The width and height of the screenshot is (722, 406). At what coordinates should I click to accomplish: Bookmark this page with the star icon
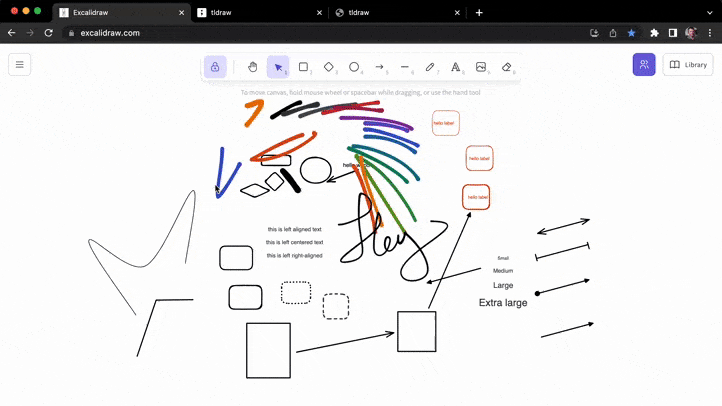(x=631, y=33)
